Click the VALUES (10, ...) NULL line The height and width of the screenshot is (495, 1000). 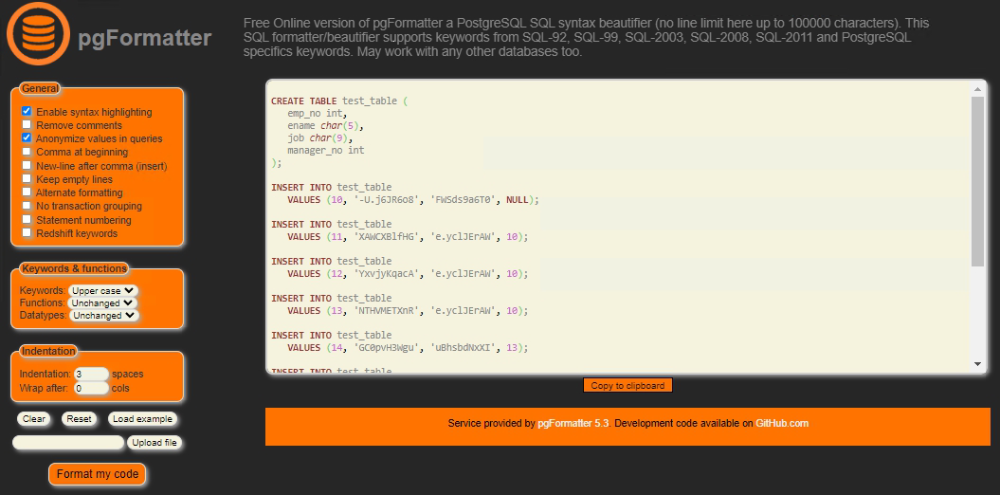pos(413,200)
